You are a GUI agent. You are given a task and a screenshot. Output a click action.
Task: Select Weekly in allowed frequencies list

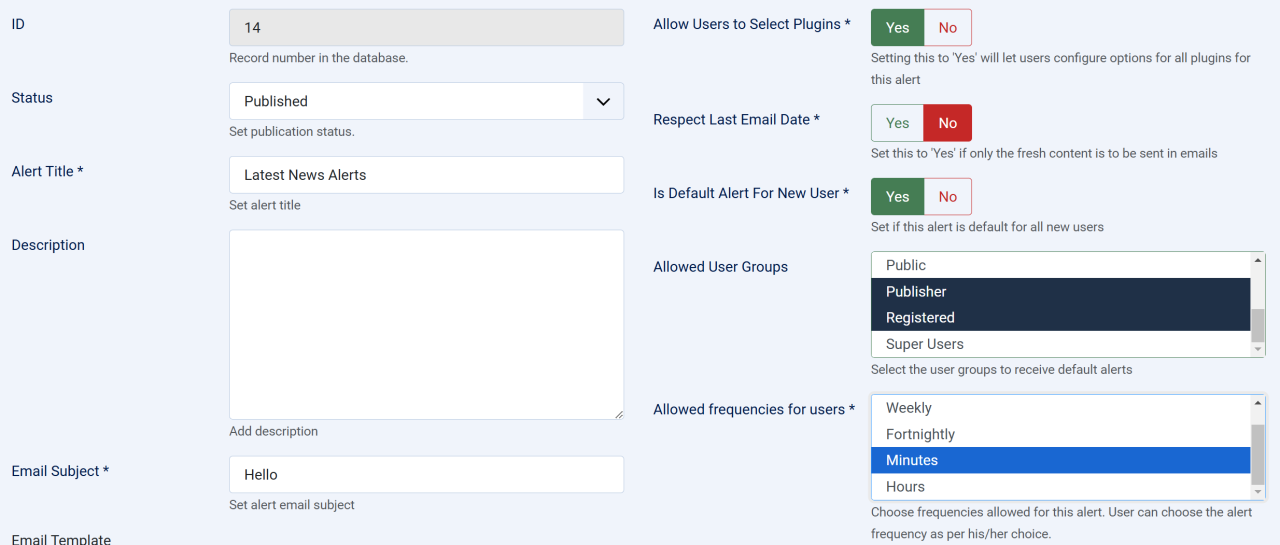[x=1060, y=408]
